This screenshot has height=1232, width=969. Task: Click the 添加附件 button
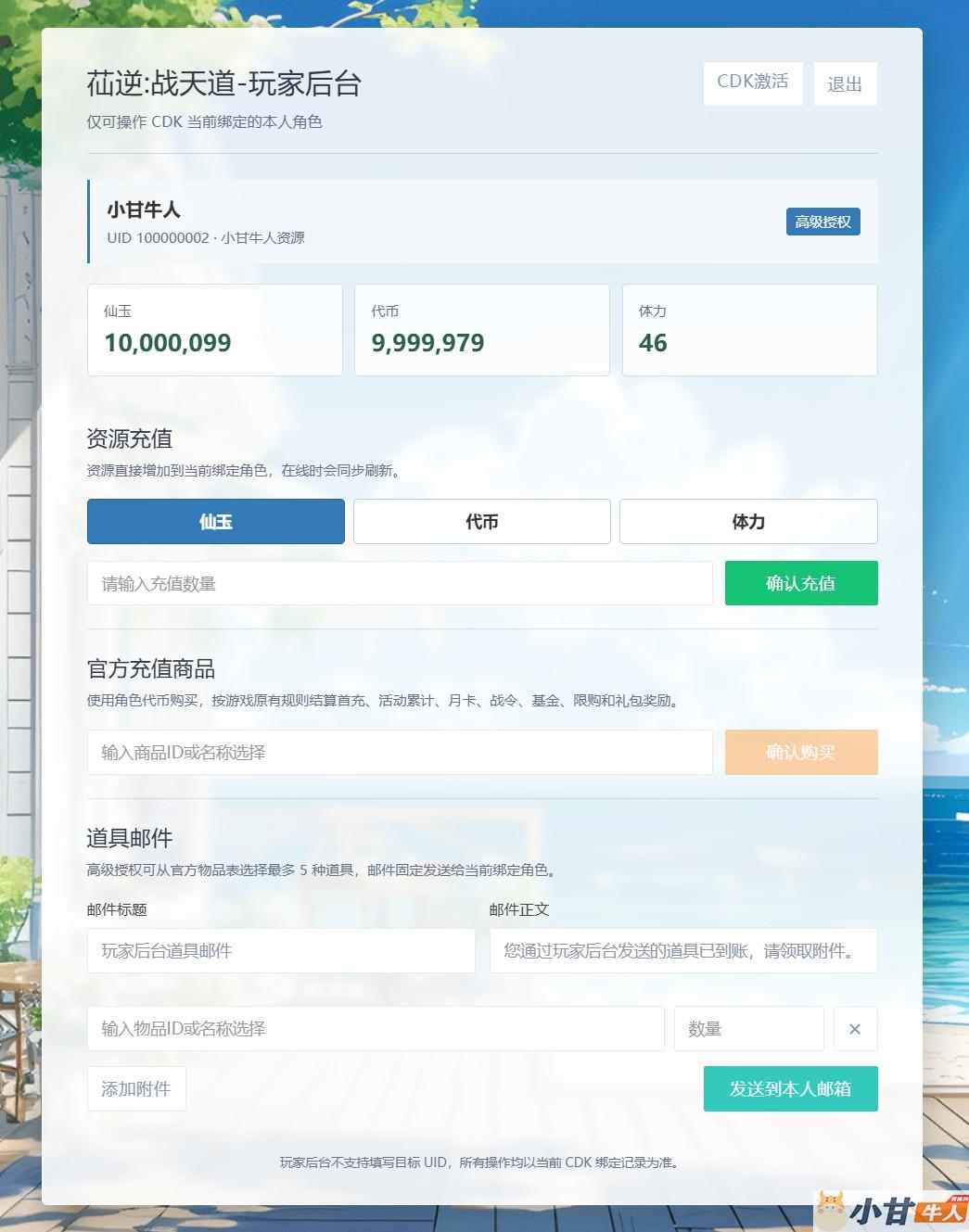point(136,1088)
